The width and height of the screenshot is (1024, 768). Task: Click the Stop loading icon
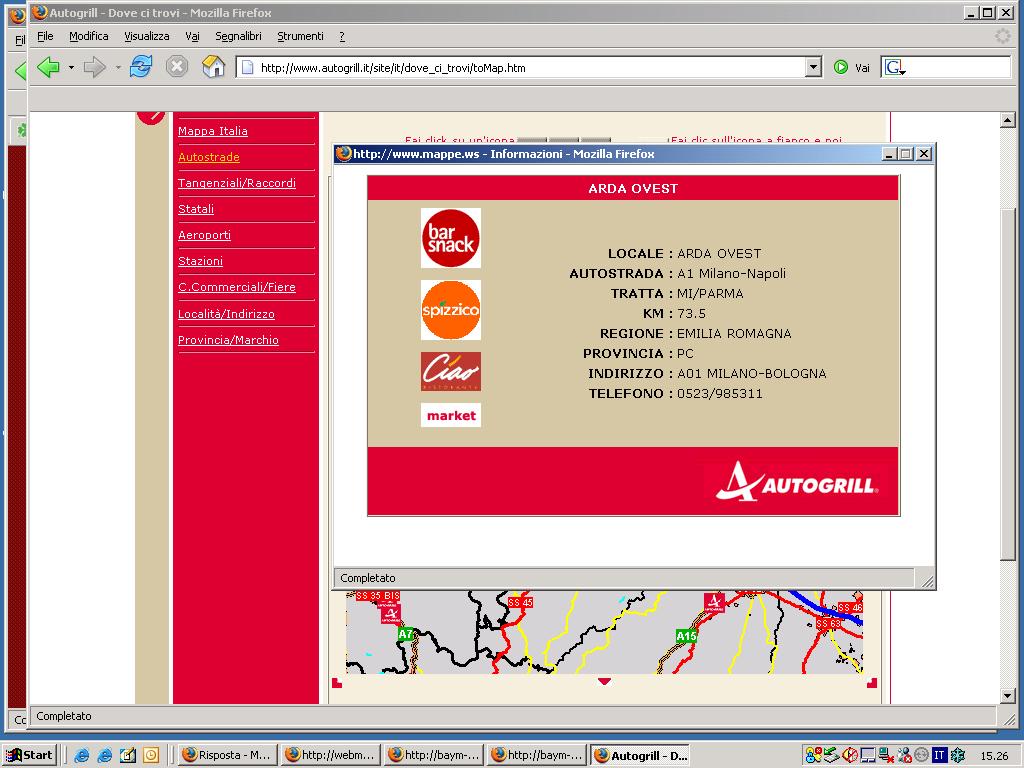click(176, 67)
